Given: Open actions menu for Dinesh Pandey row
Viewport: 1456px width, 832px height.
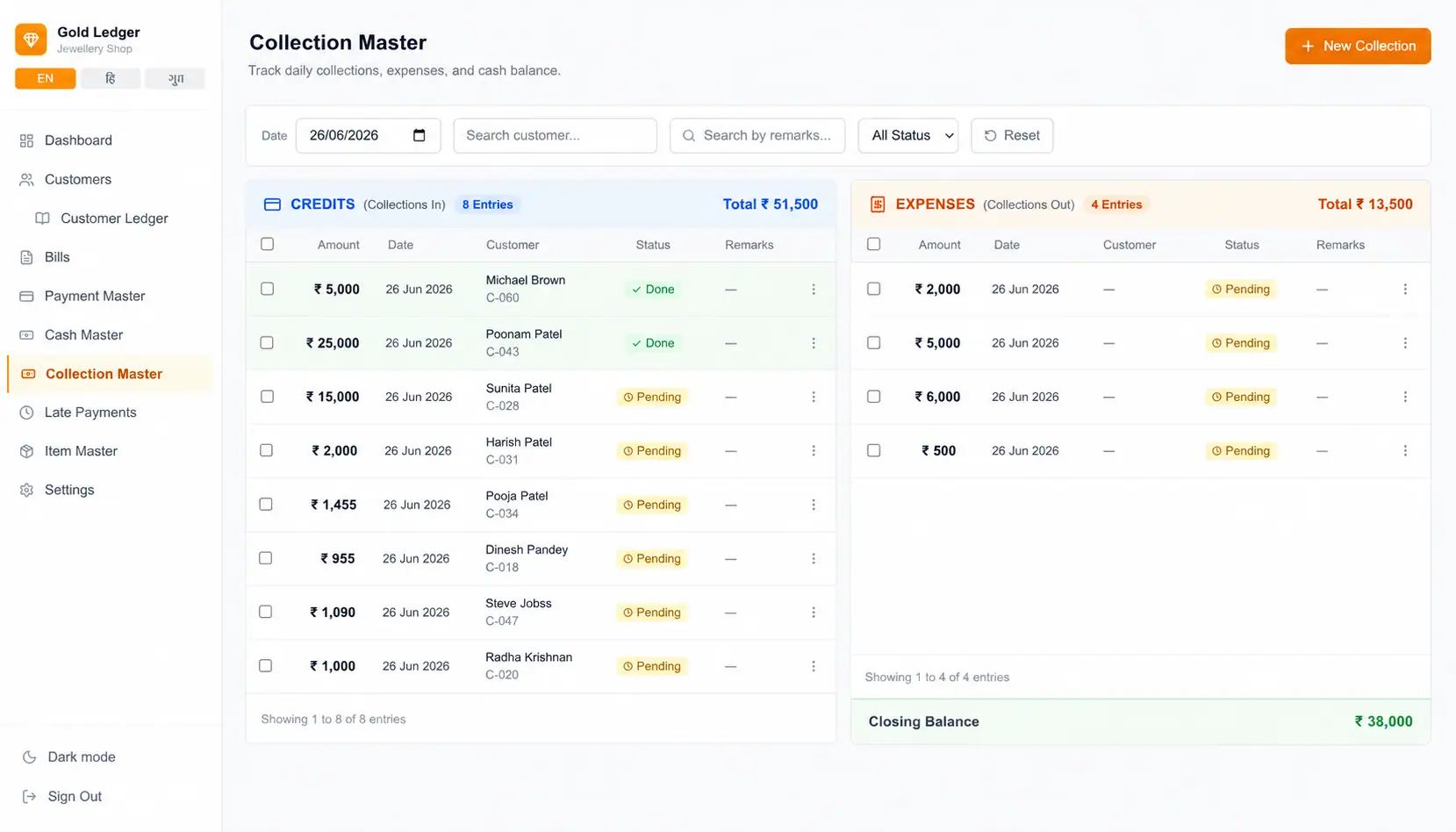Looking at the screenshot, I should 814,559.
